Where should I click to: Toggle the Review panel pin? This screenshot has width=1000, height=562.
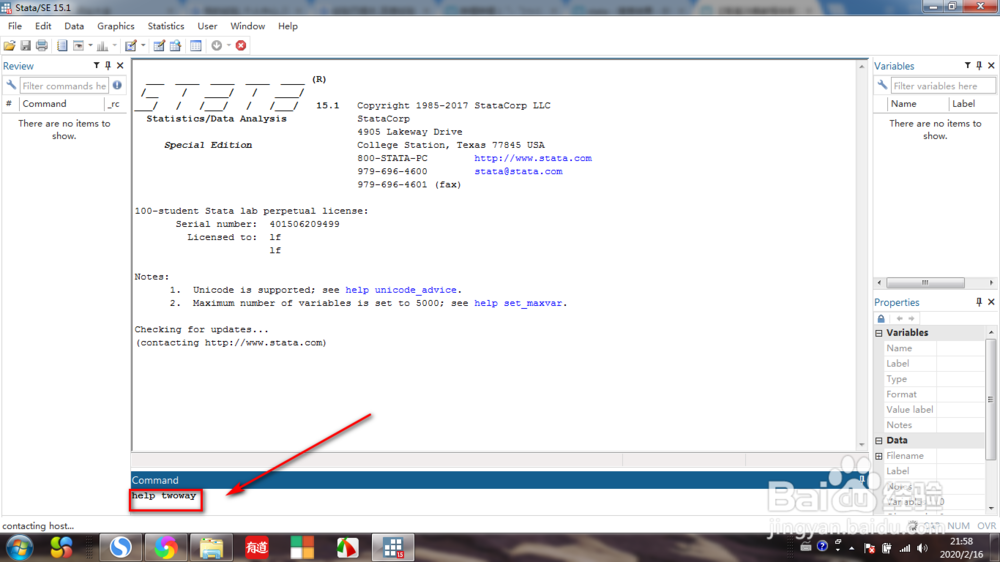click(108, 65)
